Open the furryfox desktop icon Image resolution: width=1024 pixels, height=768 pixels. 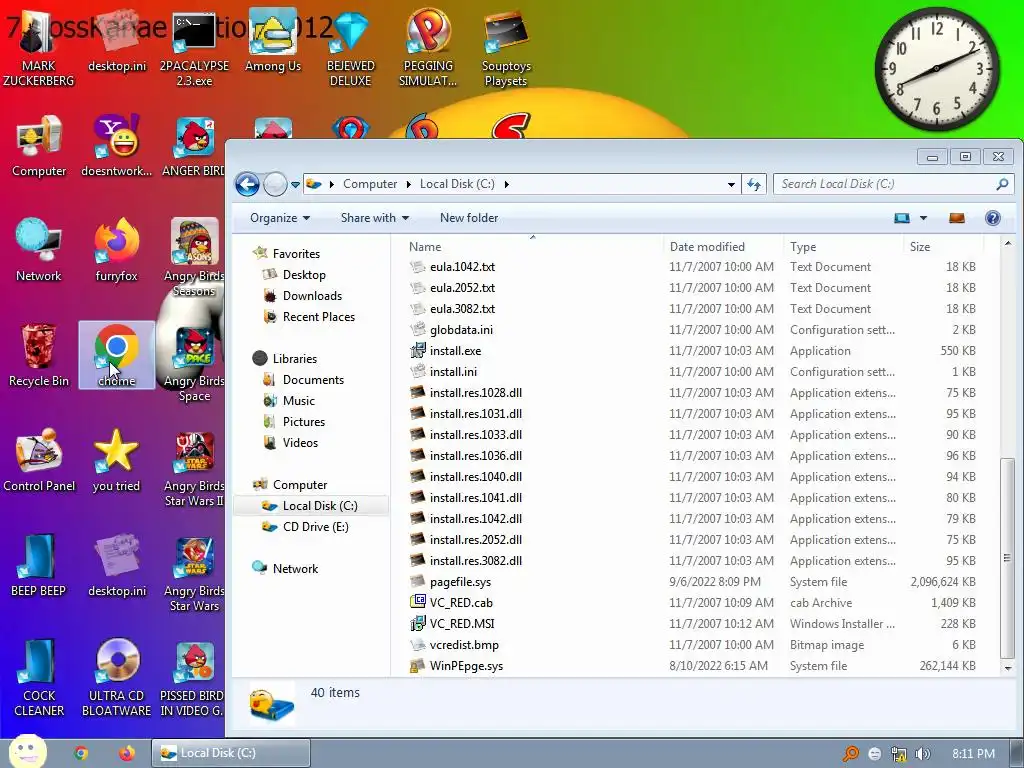116,249
